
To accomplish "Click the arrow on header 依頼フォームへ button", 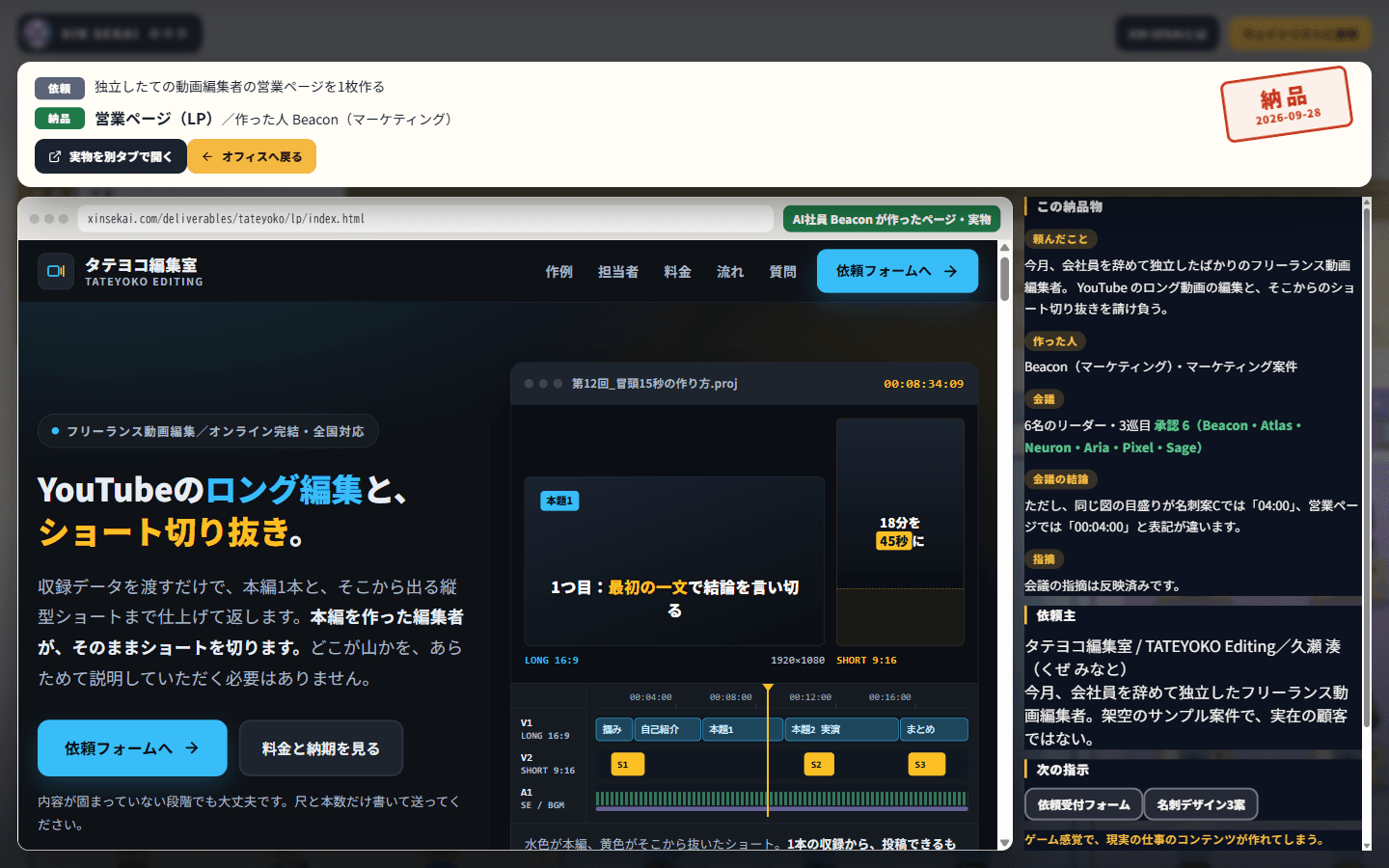I will [950, 271].
